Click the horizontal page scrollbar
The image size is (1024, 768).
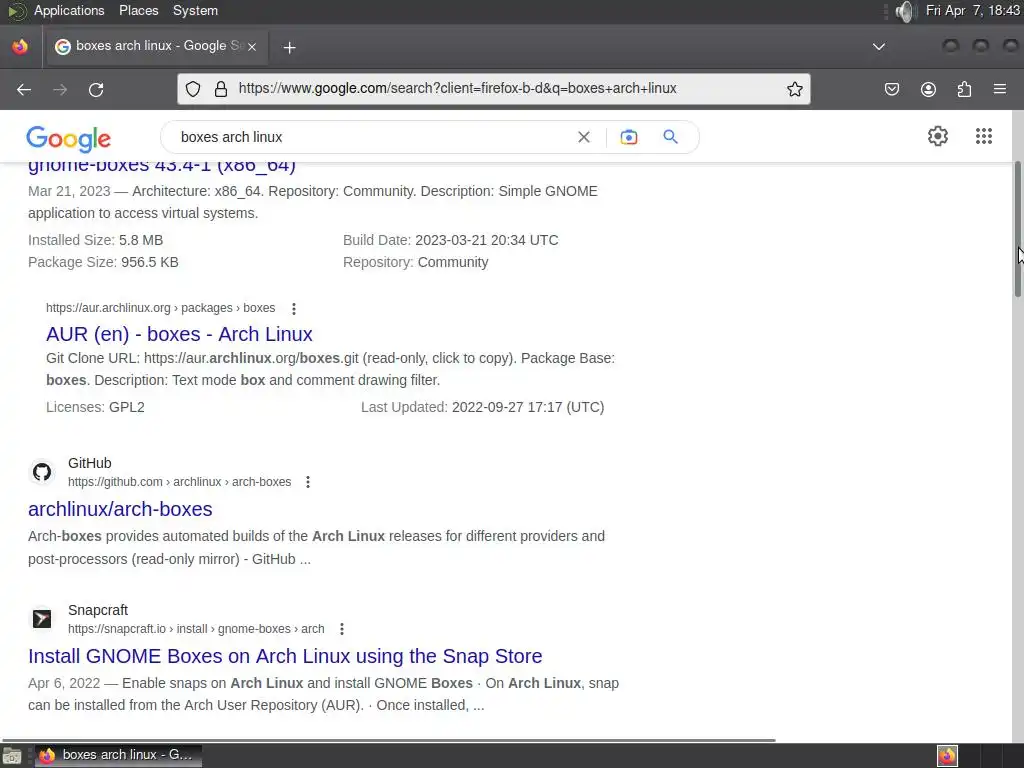389,740
